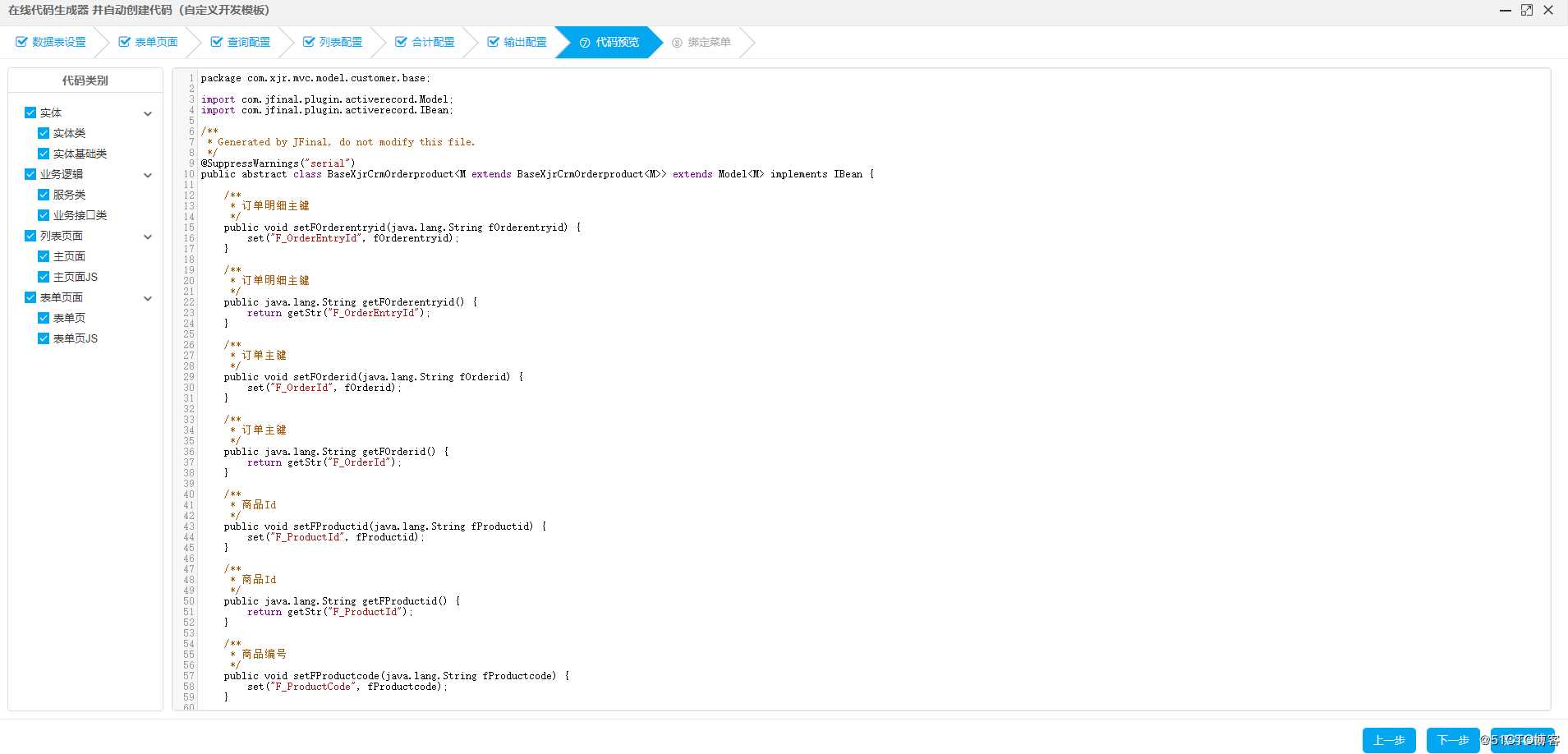Minimize the code generator dialog

1506,11
